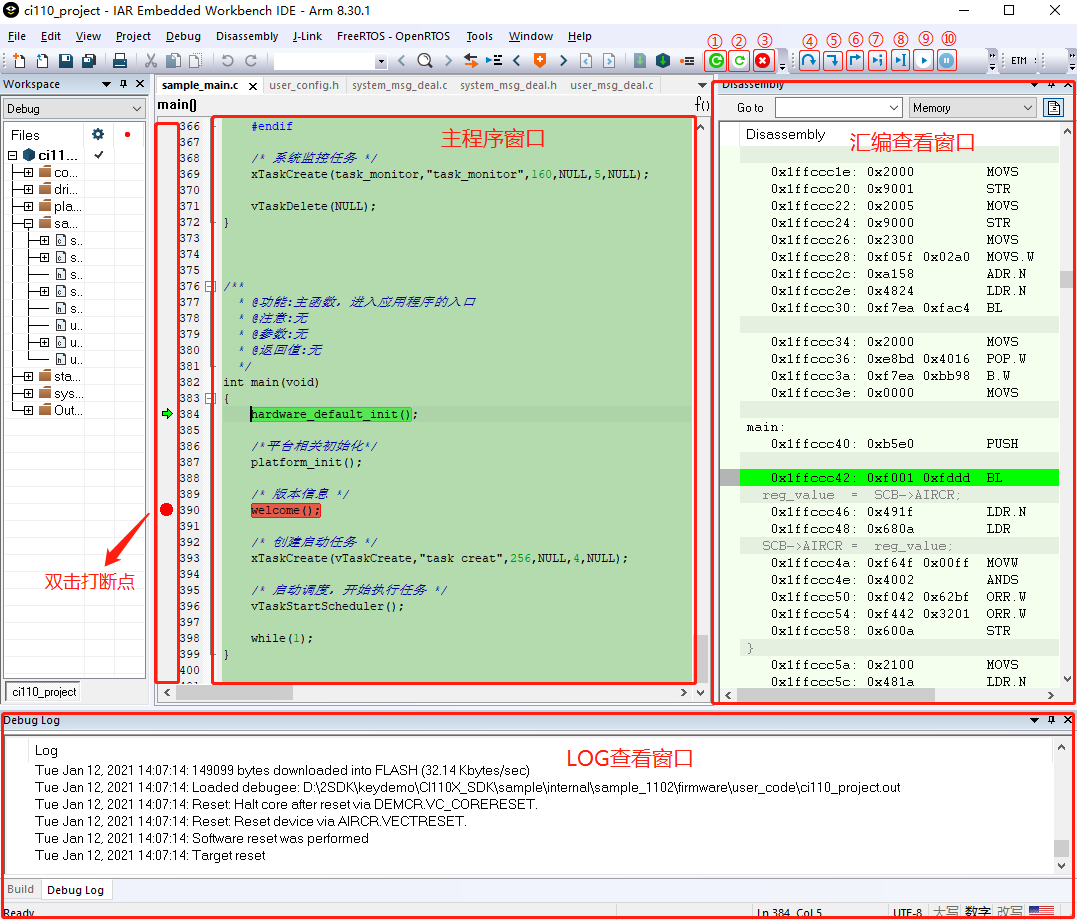Image resolution: width=1077 pixels, height=920 pixels.
Task: Open the Project menu
Action: pos(133,36)
